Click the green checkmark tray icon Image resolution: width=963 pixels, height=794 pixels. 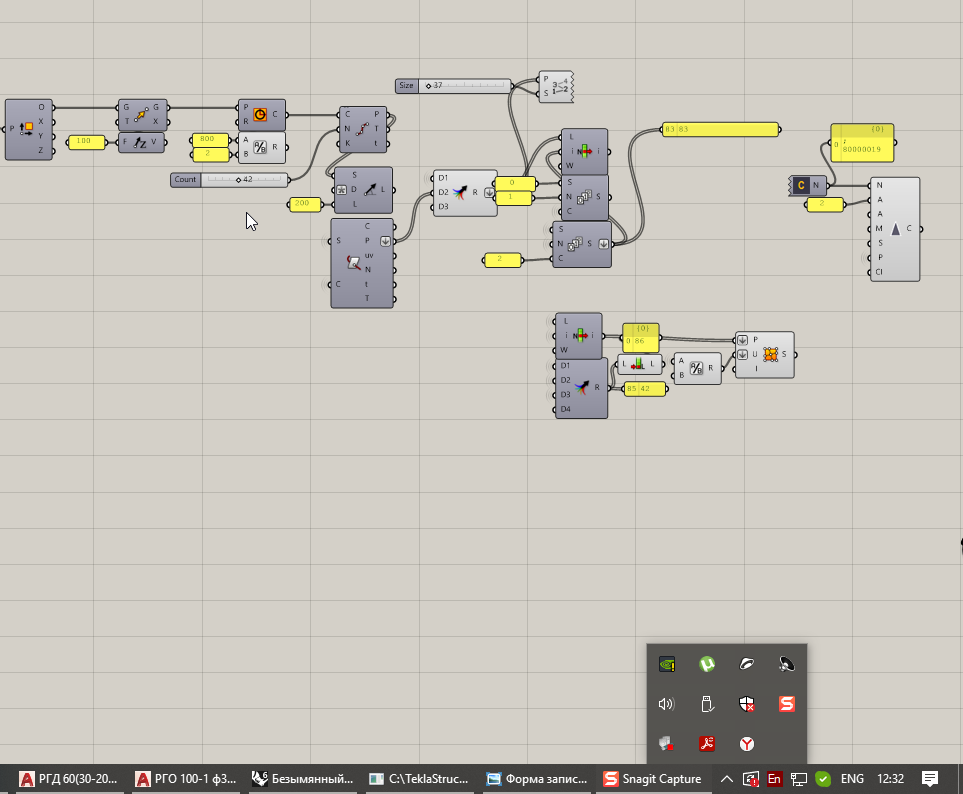coord(823,779)
